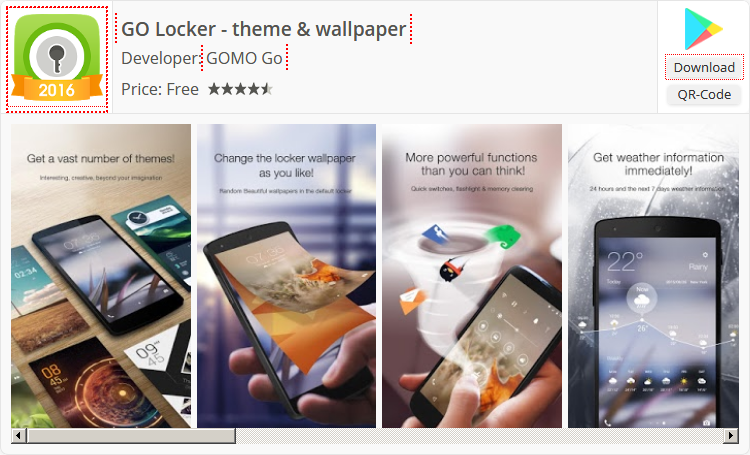View the 'Get weather information immediately' screenshot
750x455 pixels.
pyautogui.click(x=653, y=276)
